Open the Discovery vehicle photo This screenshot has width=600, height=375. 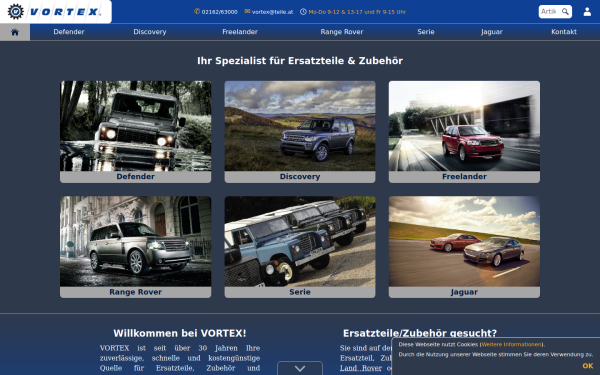pyautogui.click(x=300, y=126)
